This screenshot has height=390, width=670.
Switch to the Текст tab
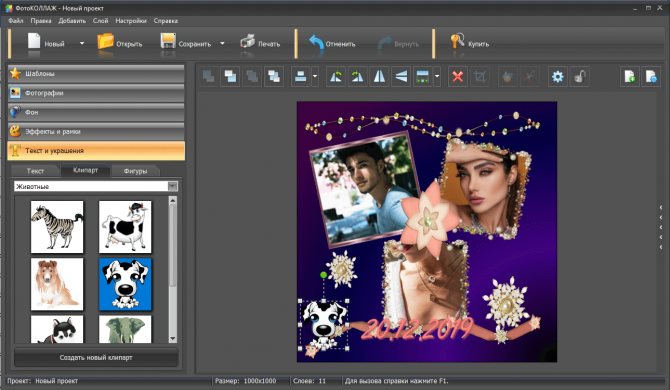[35, 171]
